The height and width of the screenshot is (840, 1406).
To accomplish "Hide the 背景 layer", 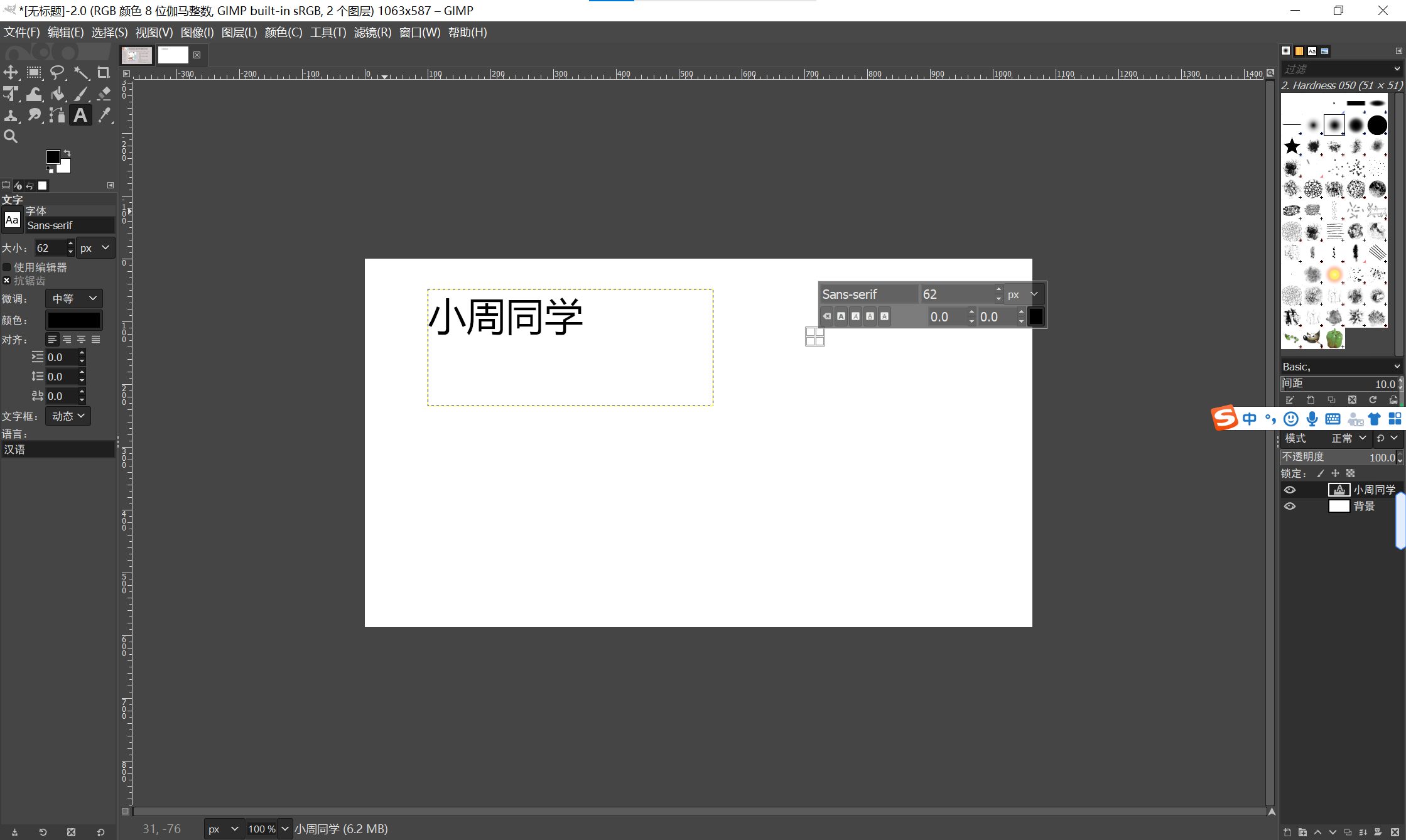I will 1291,506.
